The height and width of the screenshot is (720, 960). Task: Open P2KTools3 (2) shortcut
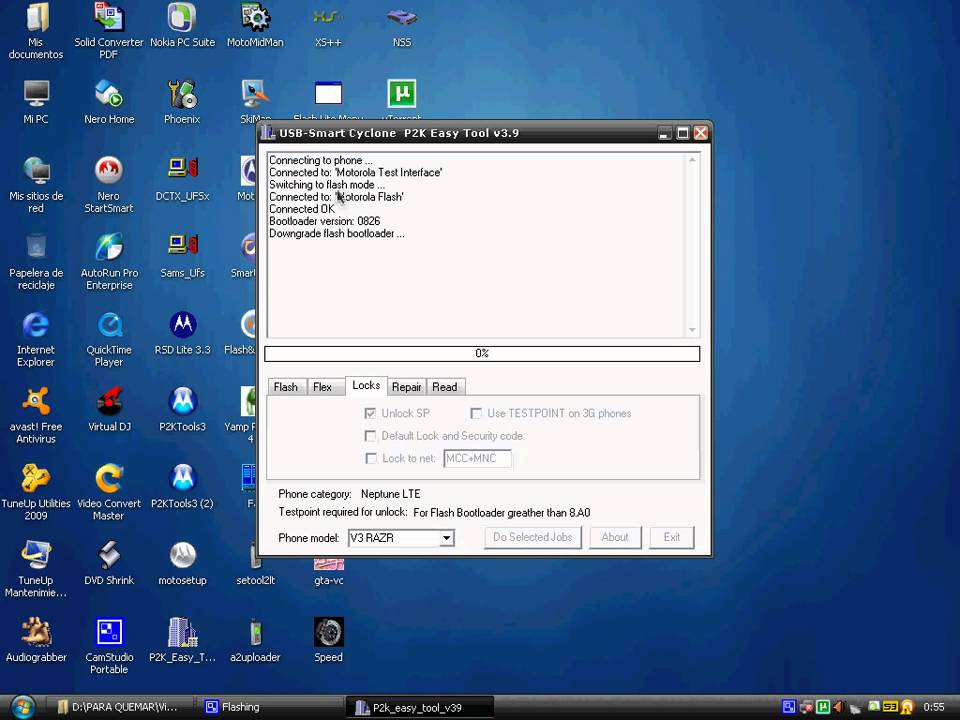[x=182, y=487]
